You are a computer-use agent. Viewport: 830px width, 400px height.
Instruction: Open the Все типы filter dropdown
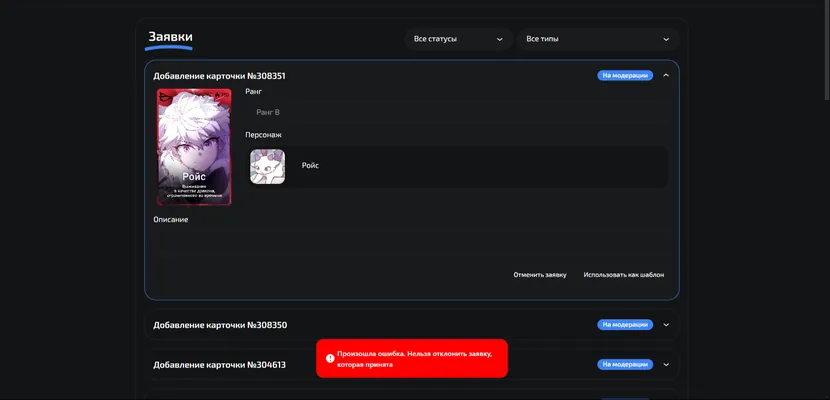click(x=598, y=39)
